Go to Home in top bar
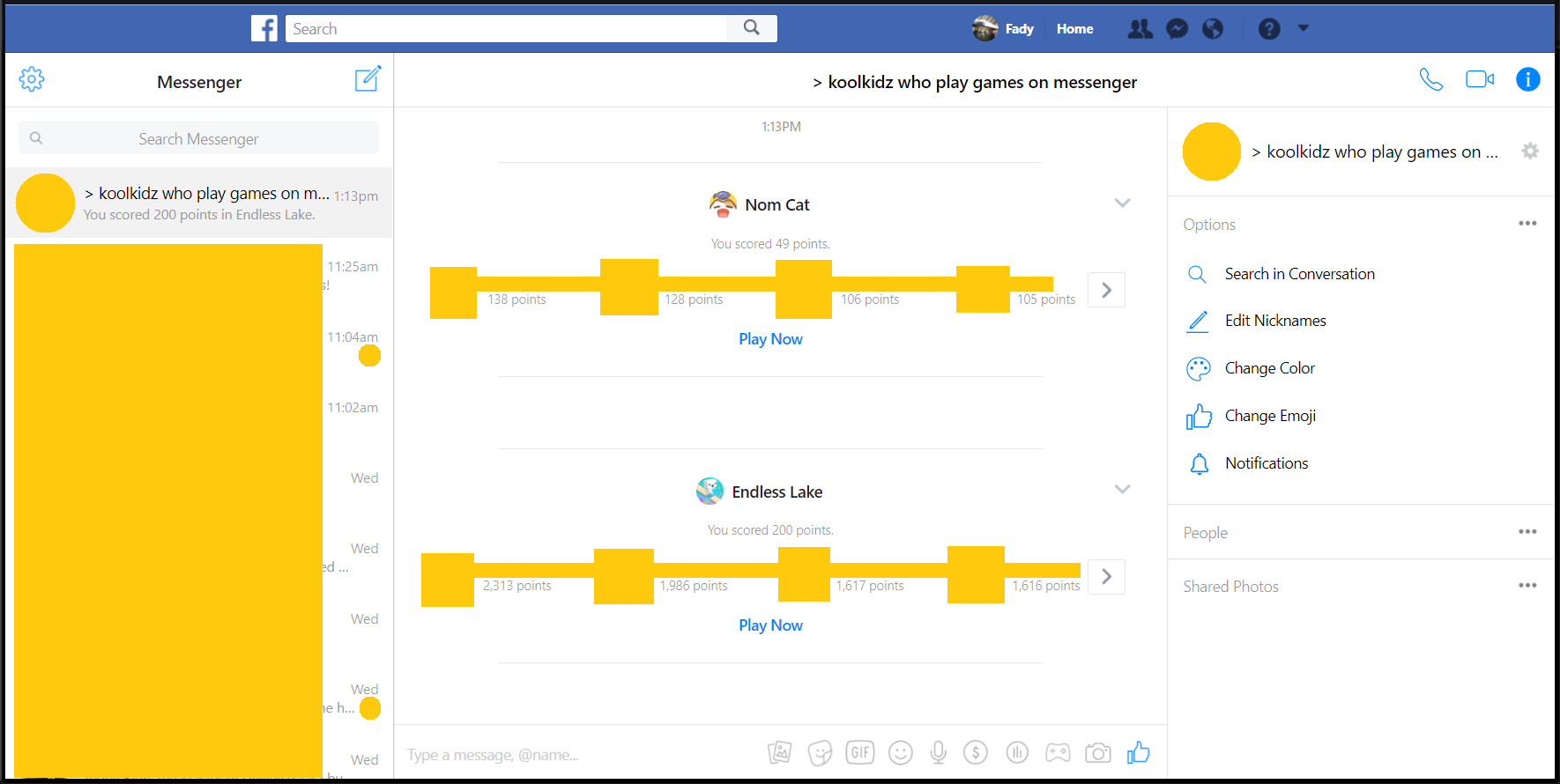The image size is (1560, 784). (1075, 29)
